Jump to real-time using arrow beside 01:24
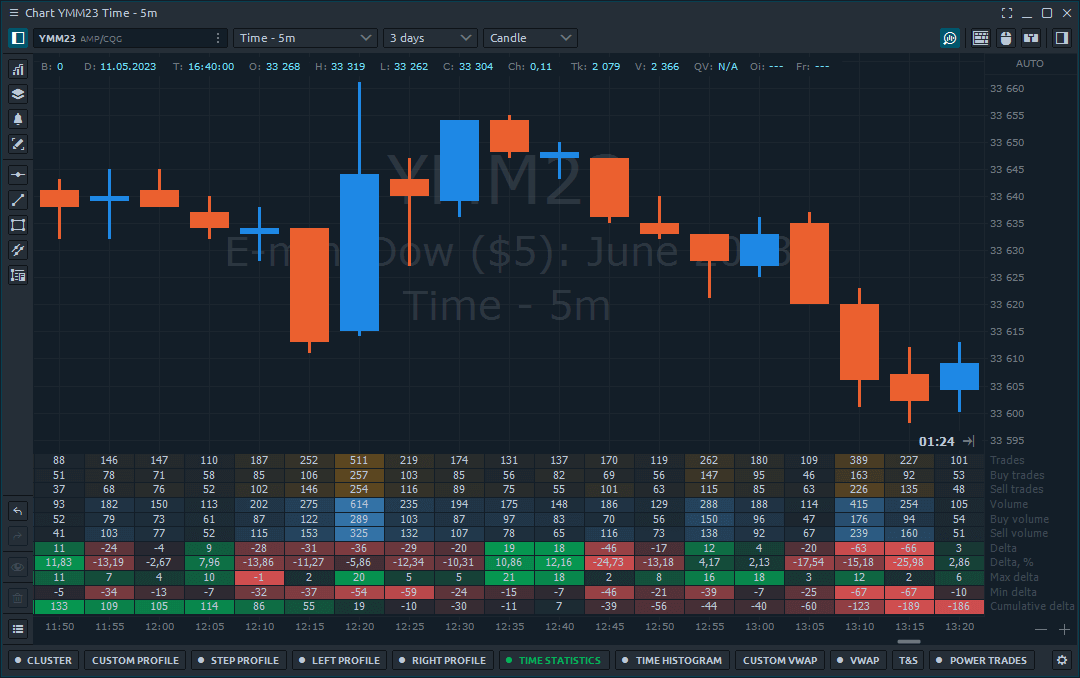Image resolution: width=1080 pixels, height=678 pixels. coord(966,440)
